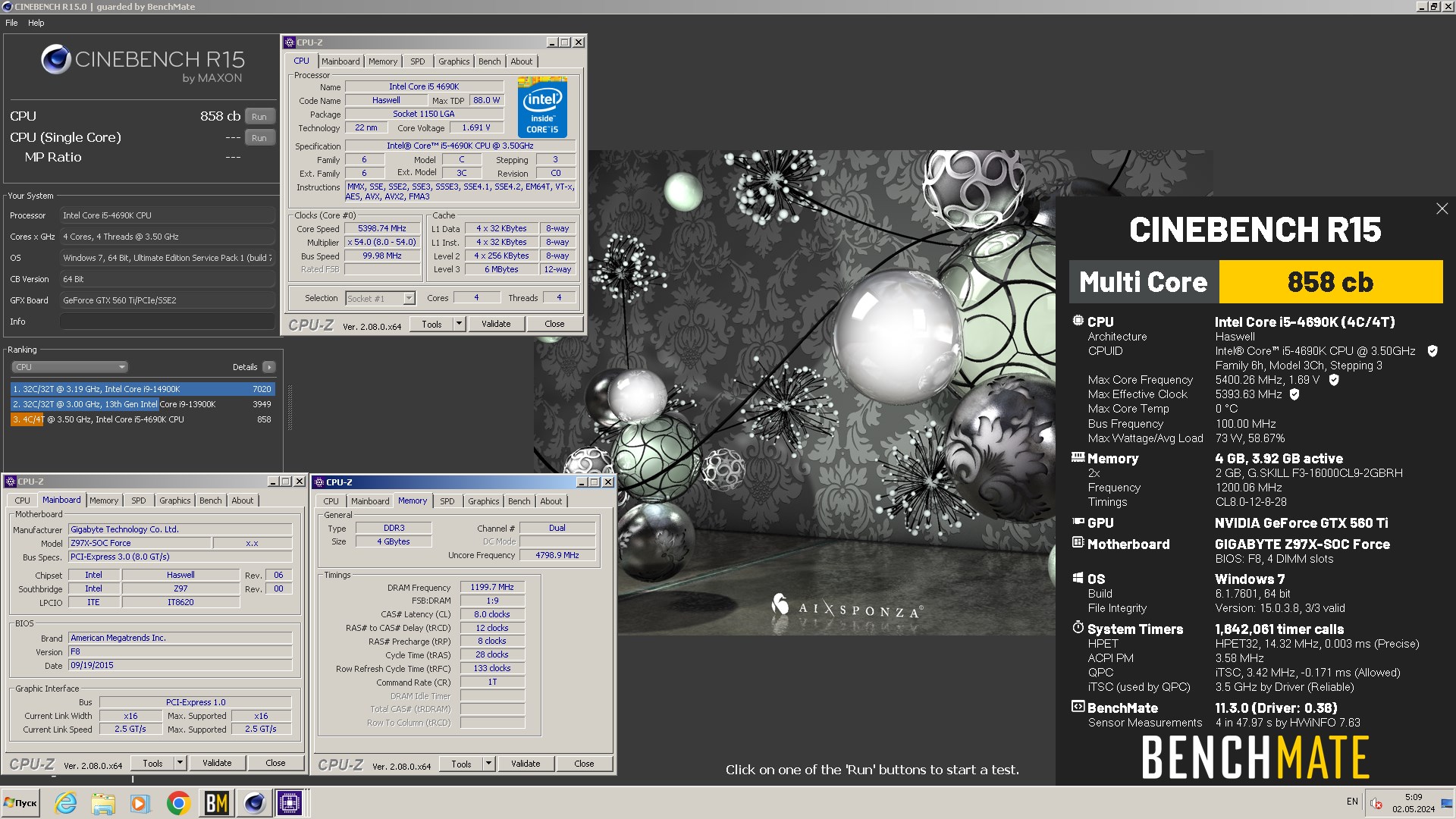The image size is (1456, 819).
Task: Open the Help menu in Cinebench
Action: point(36,23)
